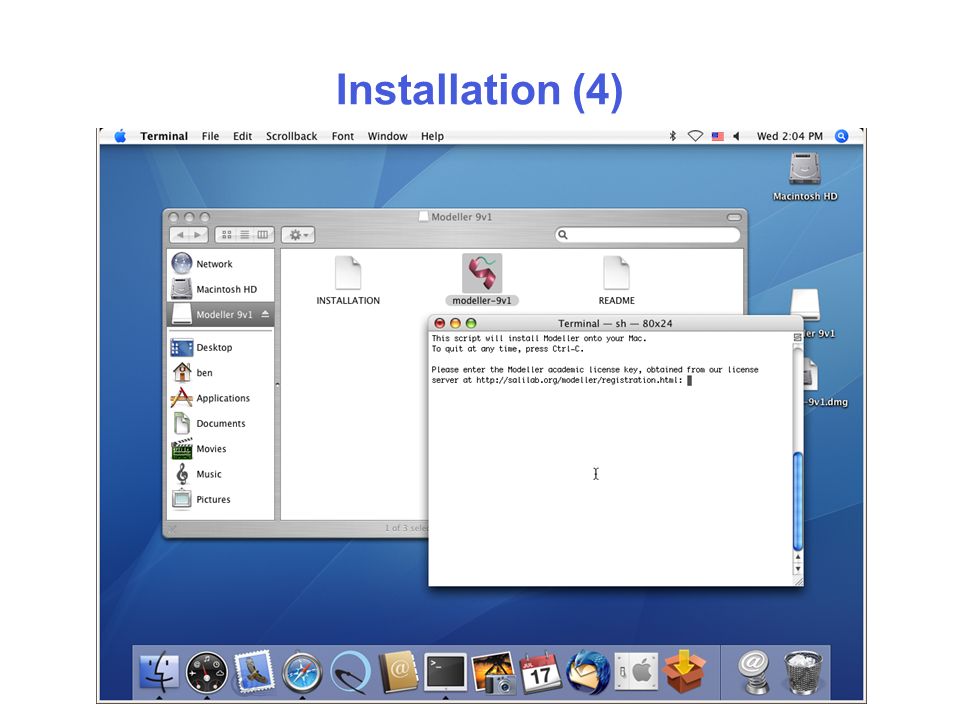
Task: Minimize the Terminal window
Action: (455, 323)
